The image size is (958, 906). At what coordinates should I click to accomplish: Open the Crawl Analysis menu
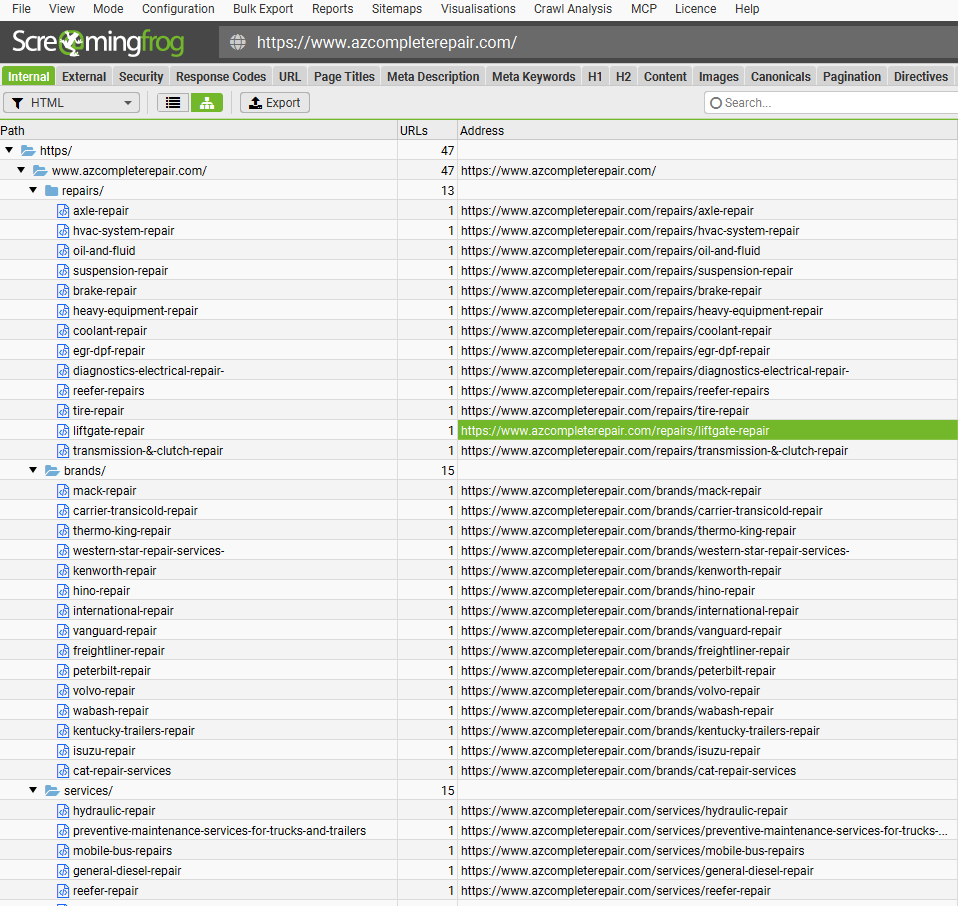[x=573, y=9]
